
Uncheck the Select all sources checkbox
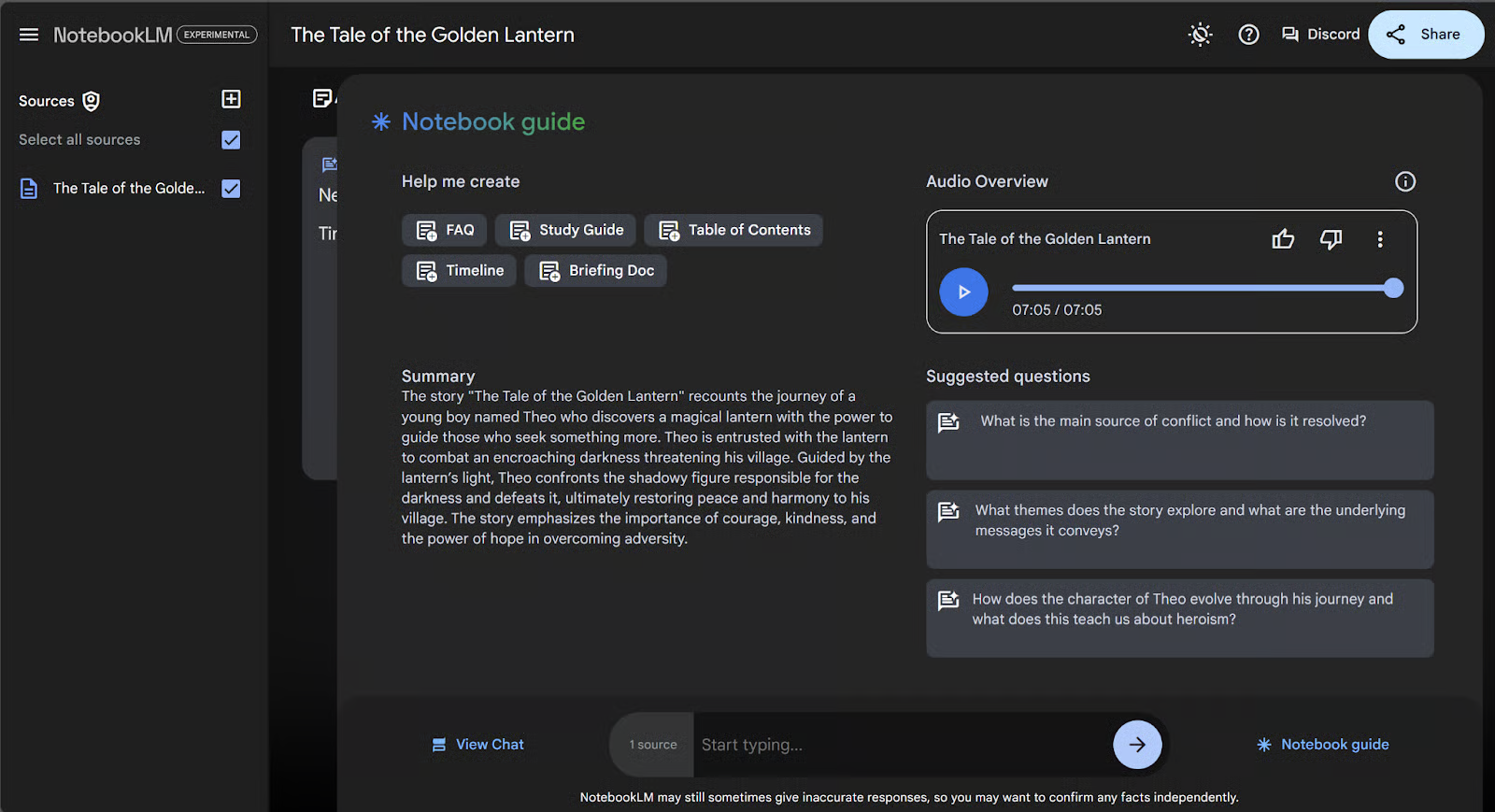(231, 140)
